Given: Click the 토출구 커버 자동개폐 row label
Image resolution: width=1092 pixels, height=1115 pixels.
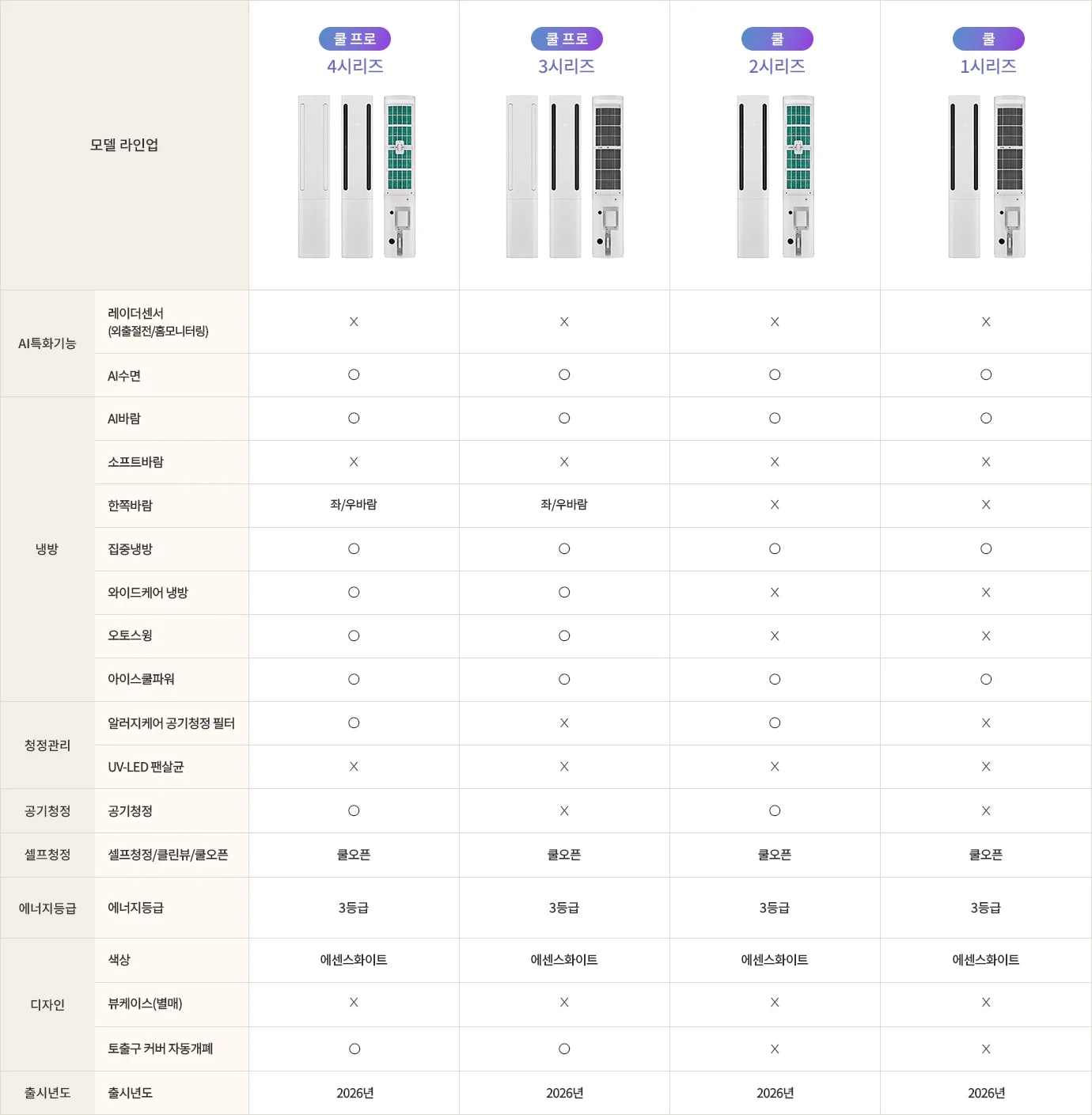Looking at the screenshot, I should tap(160, 1049).
